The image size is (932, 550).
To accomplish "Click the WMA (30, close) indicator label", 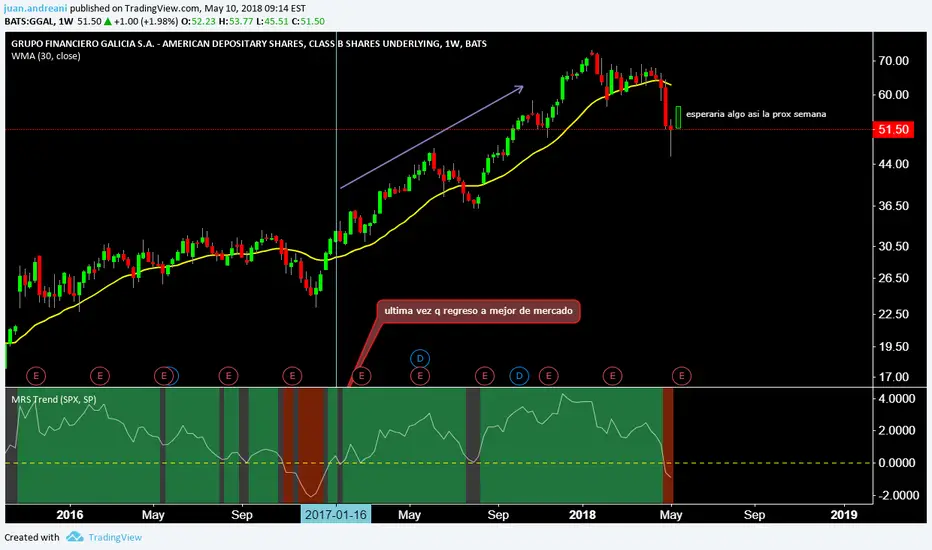I will tap(46, 56).
